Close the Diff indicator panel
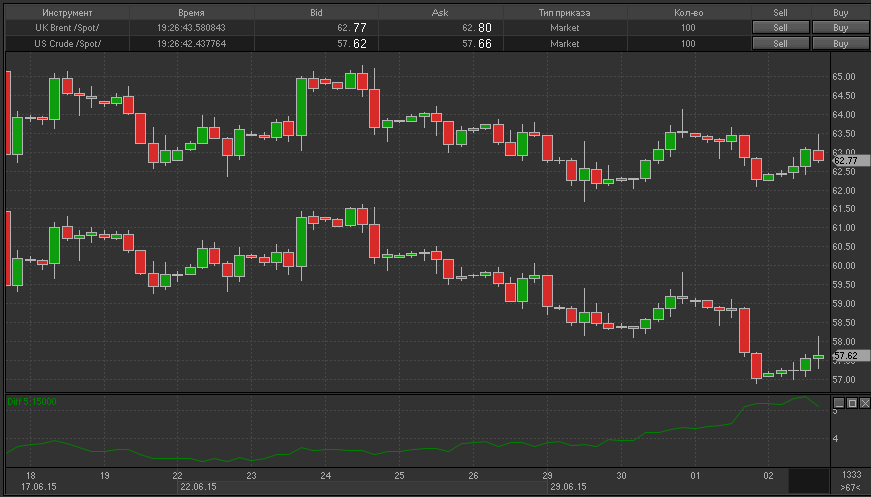The image size is (871, 497). [x=863, y=402]
